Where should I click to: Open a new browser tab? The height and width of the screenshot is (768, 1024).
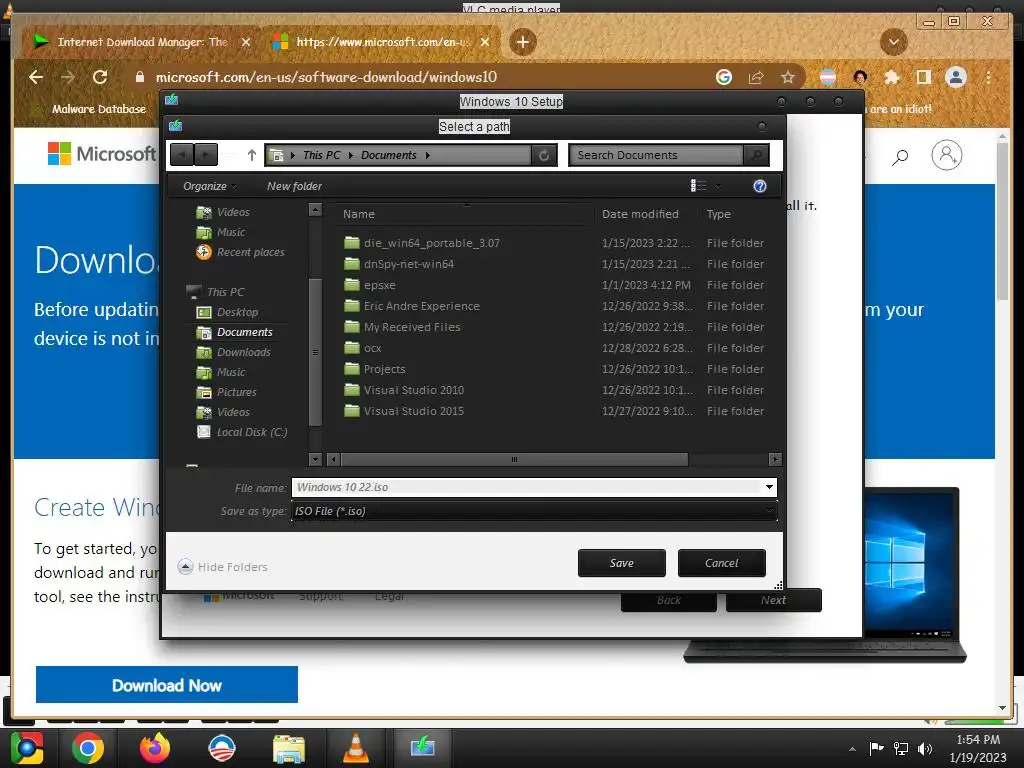(x=522, y=42)
